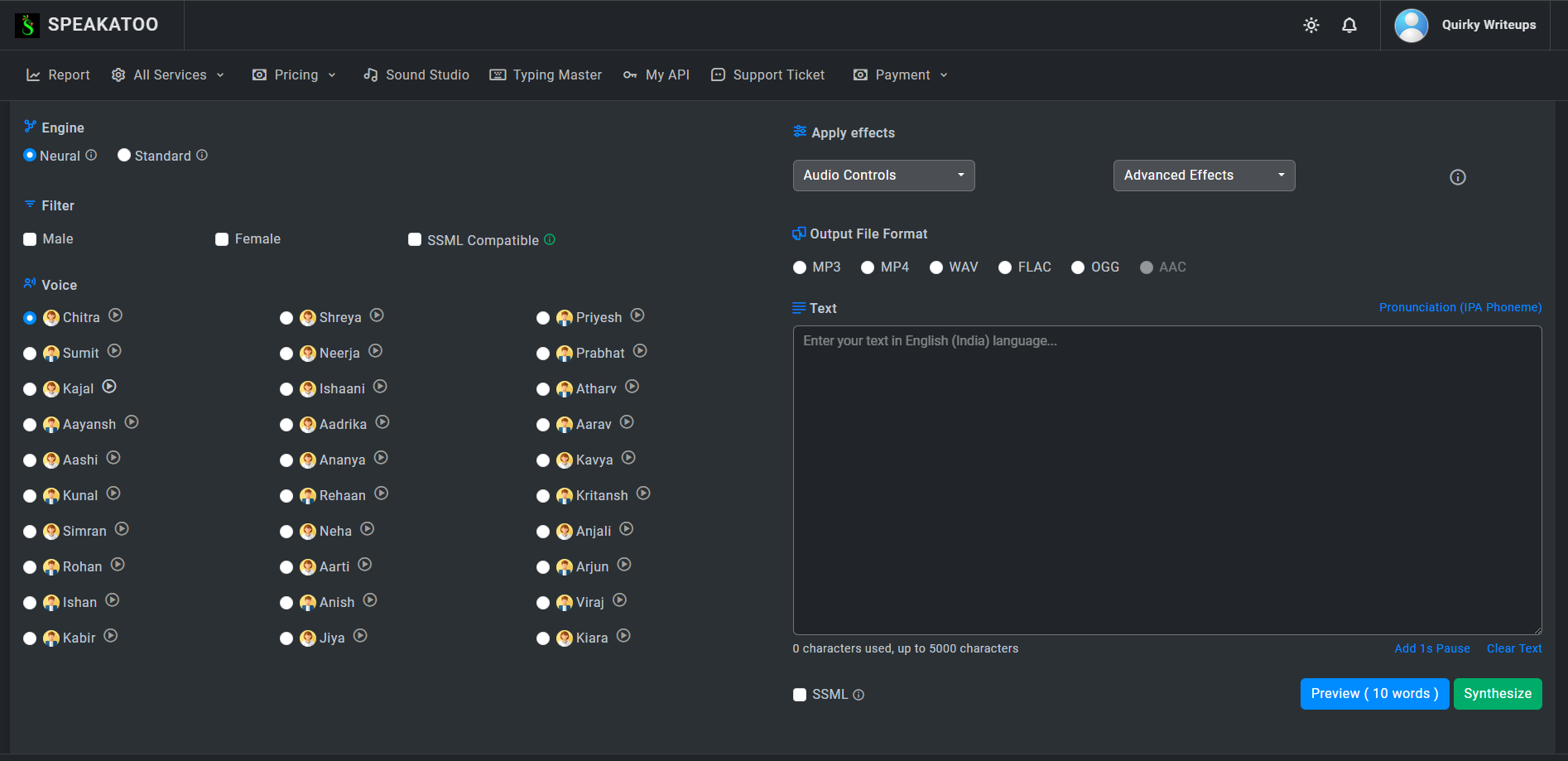Screen dimensions: 1568x761
Task: Click the Synthesize button
Action: point(1498,694)
